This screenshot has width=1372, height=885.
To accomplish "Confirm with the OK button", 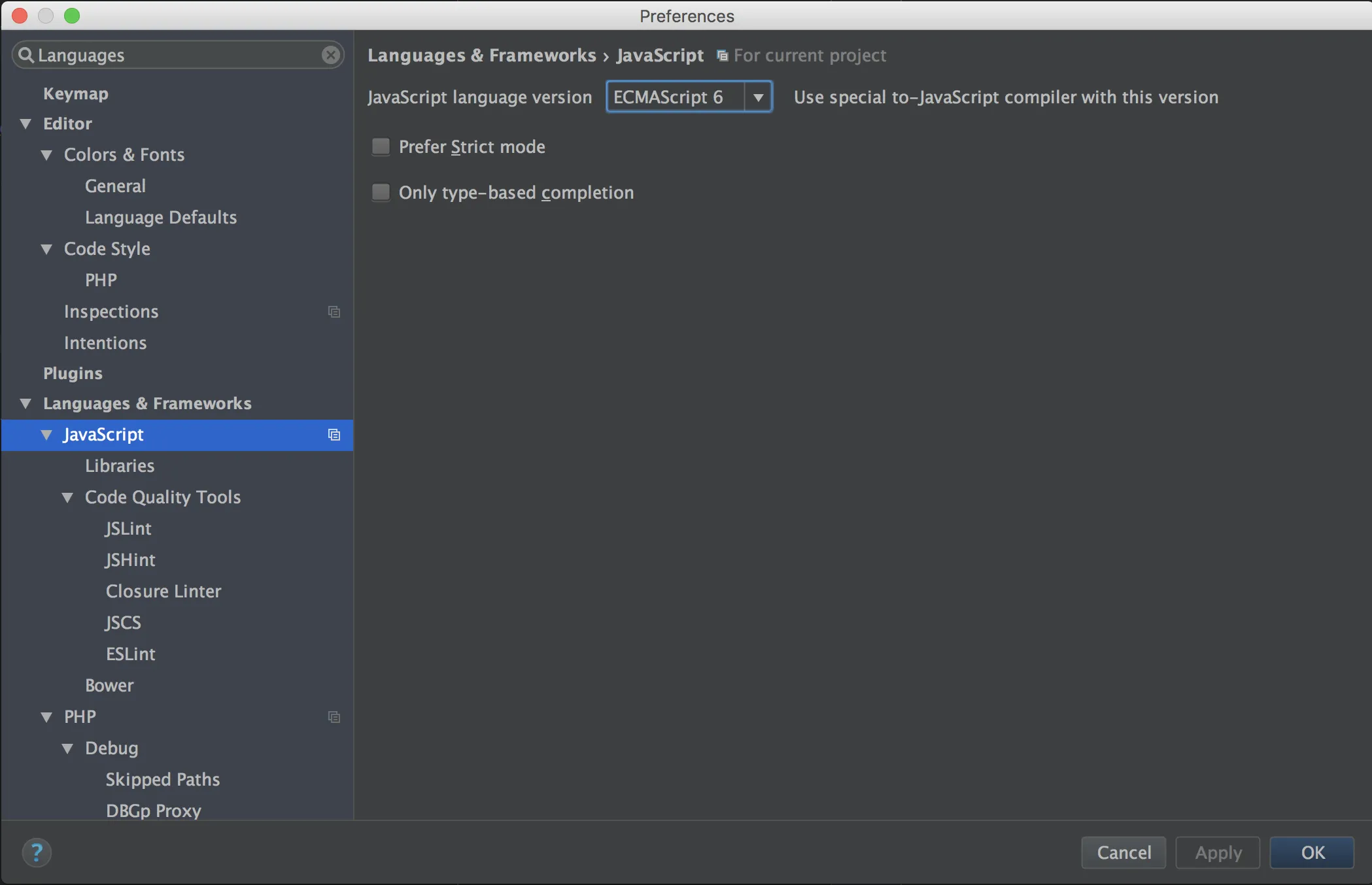I will click(1312, 852).
